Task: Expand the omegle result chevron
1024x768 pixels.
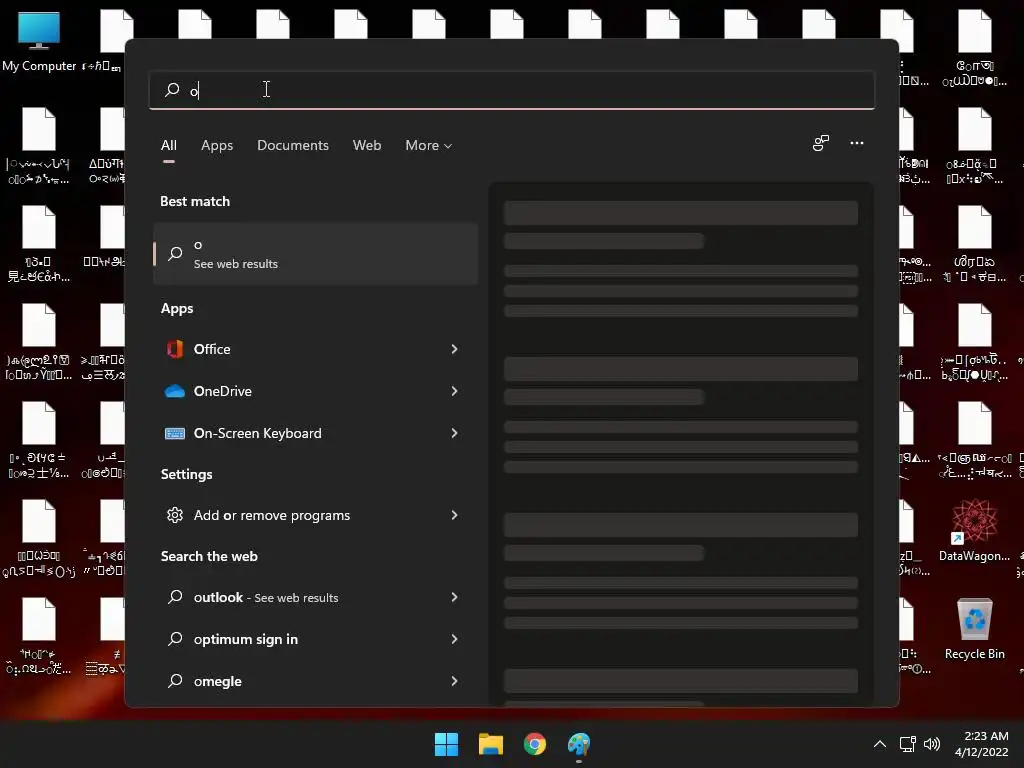Action: point(455,681)
